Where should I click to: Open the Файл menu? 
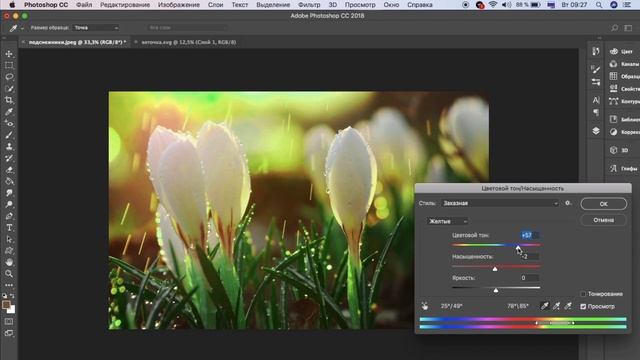click(x=84, y=5)
